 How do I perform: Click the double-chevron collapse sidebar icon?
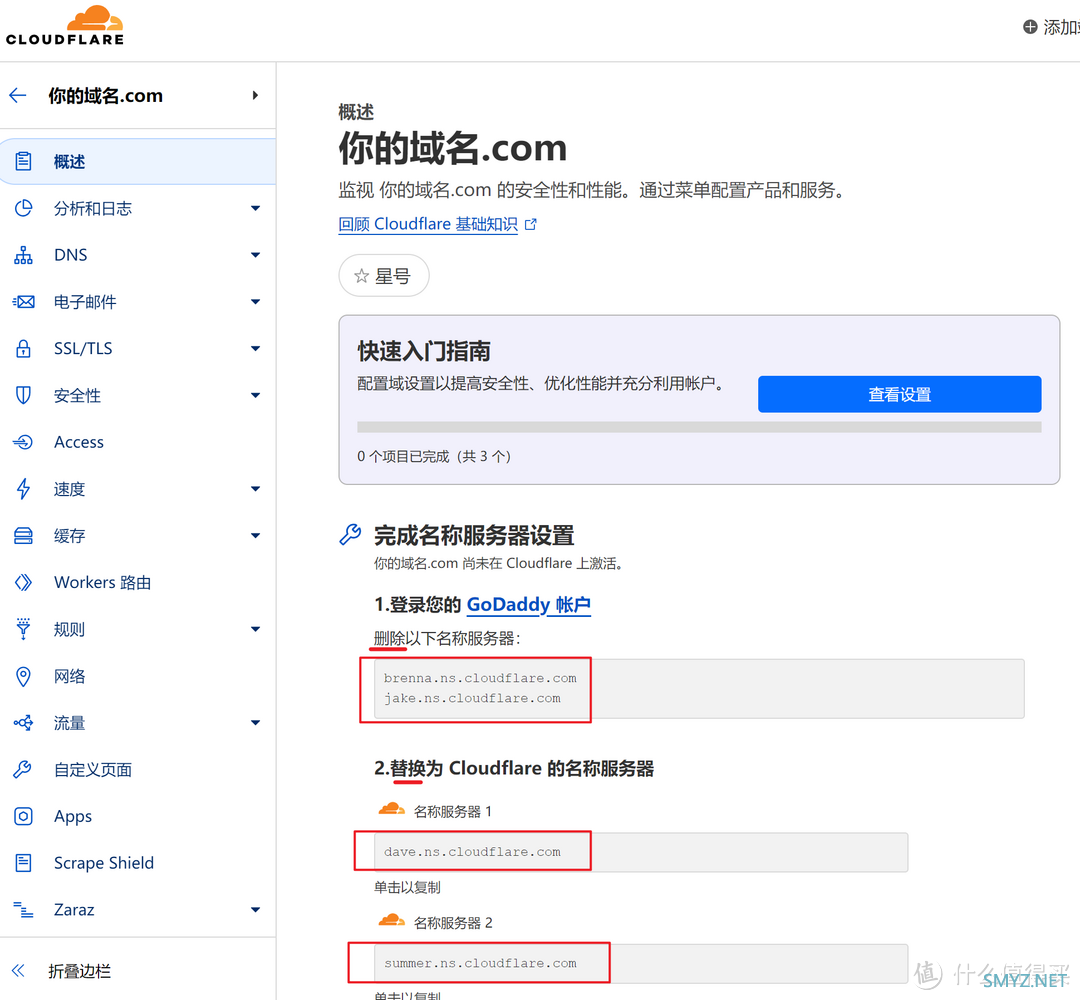(19, 971)
